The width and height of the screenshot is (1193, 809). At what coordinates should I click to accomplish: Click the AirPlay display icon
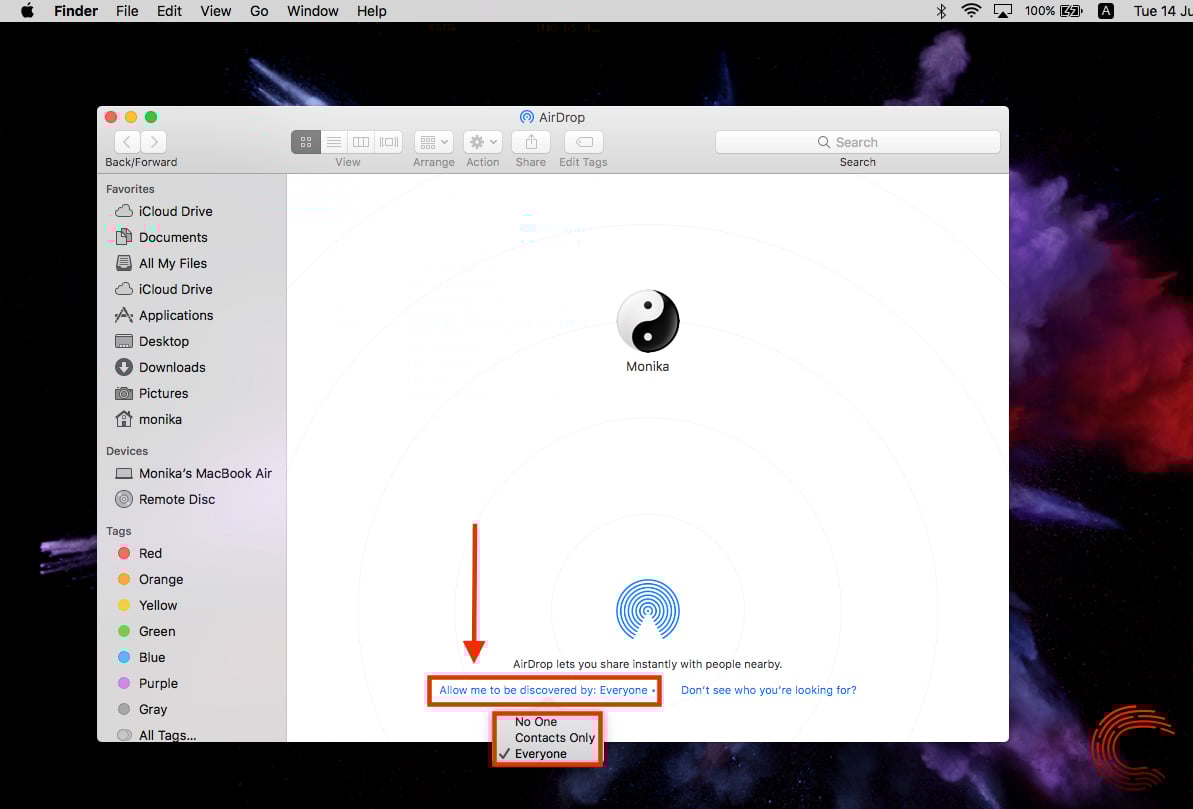(x=1003, y=11)
